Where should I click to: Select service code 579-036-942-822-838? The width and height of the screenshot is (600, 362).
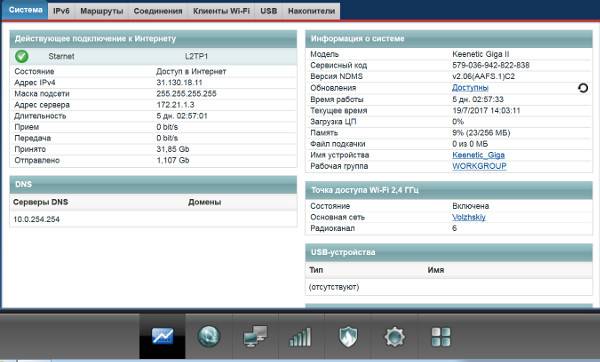491,65
